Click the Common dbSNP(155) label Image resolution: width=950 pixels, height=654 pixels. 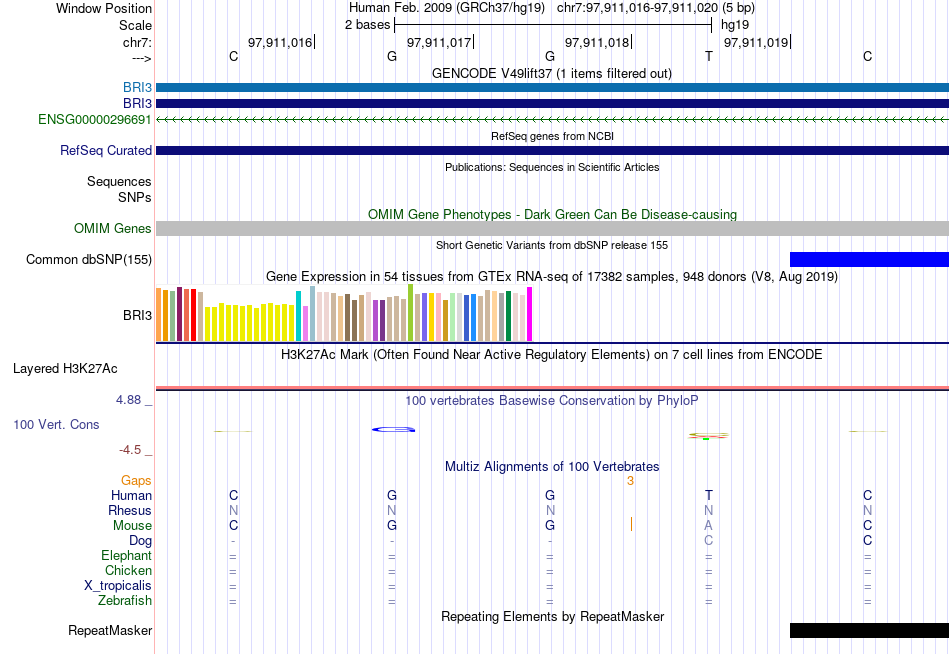tap(89, 259)
